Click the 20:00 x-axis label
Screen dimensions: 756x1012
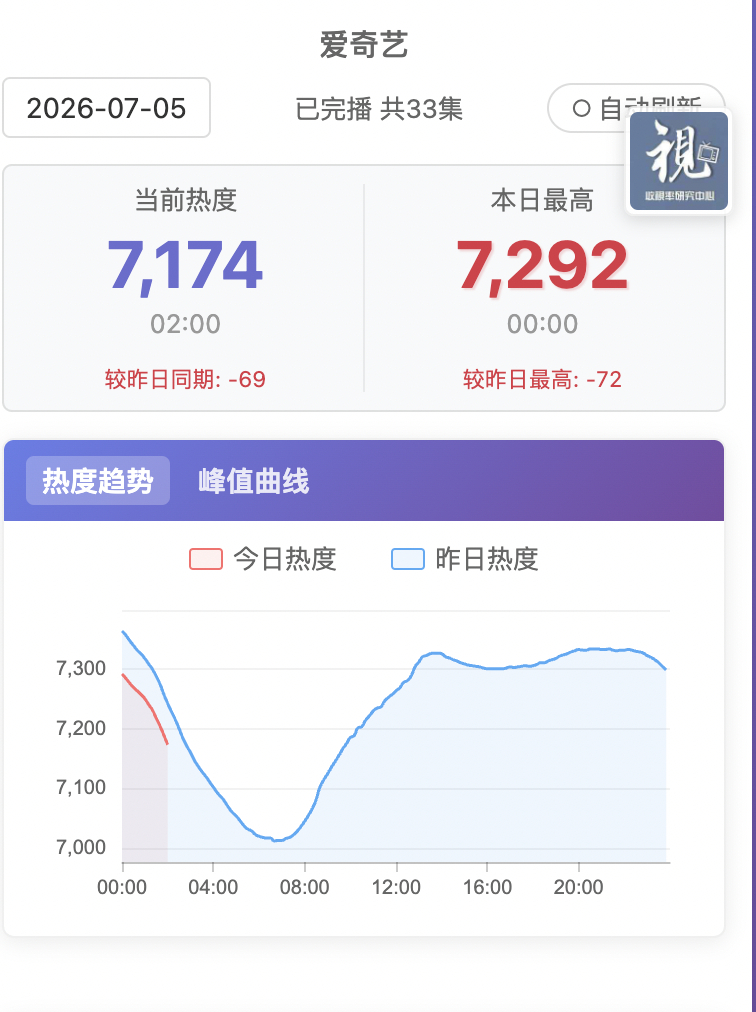tap(578, 887)
